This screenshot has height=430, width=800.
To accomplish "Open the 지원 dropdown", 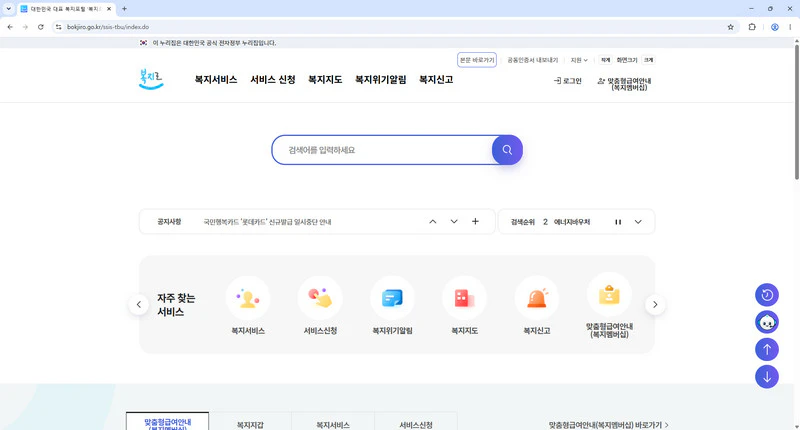I will click(x=579, y=60).
